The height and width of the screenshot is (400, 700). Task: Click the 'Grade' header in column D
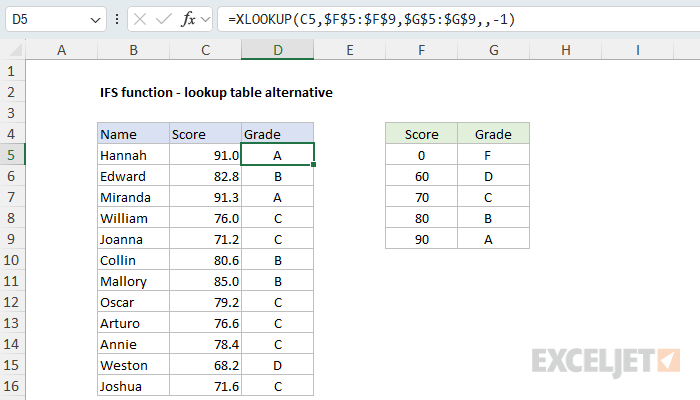tap(278, 134)
